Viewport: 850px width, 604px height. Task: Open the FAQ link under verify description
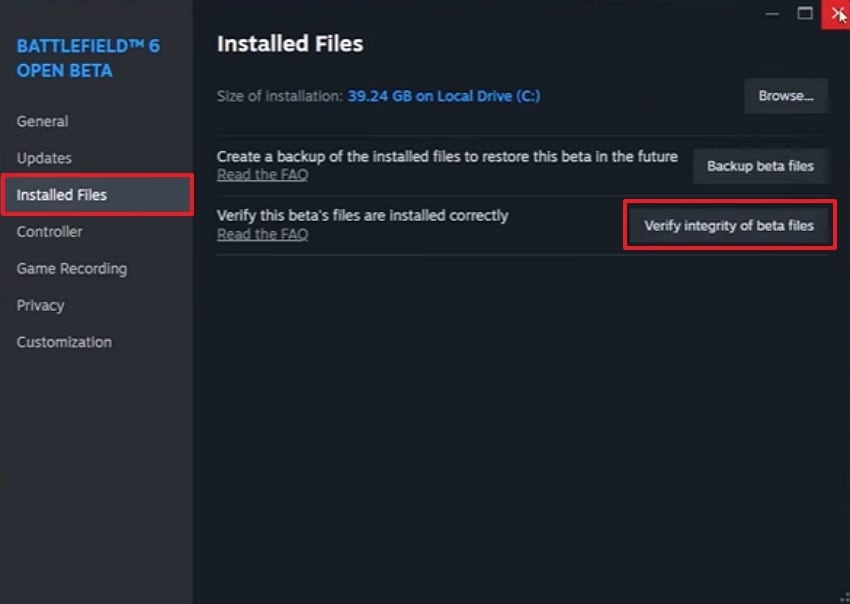click(262, 234)
